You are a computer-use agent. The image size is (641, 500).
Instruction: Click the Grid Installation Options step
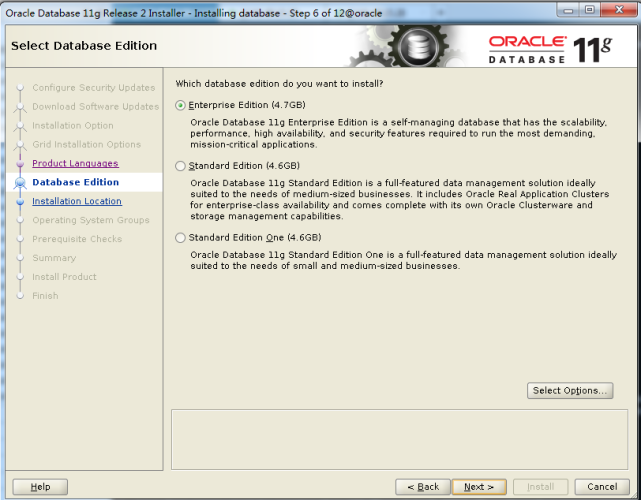point(87,144)
